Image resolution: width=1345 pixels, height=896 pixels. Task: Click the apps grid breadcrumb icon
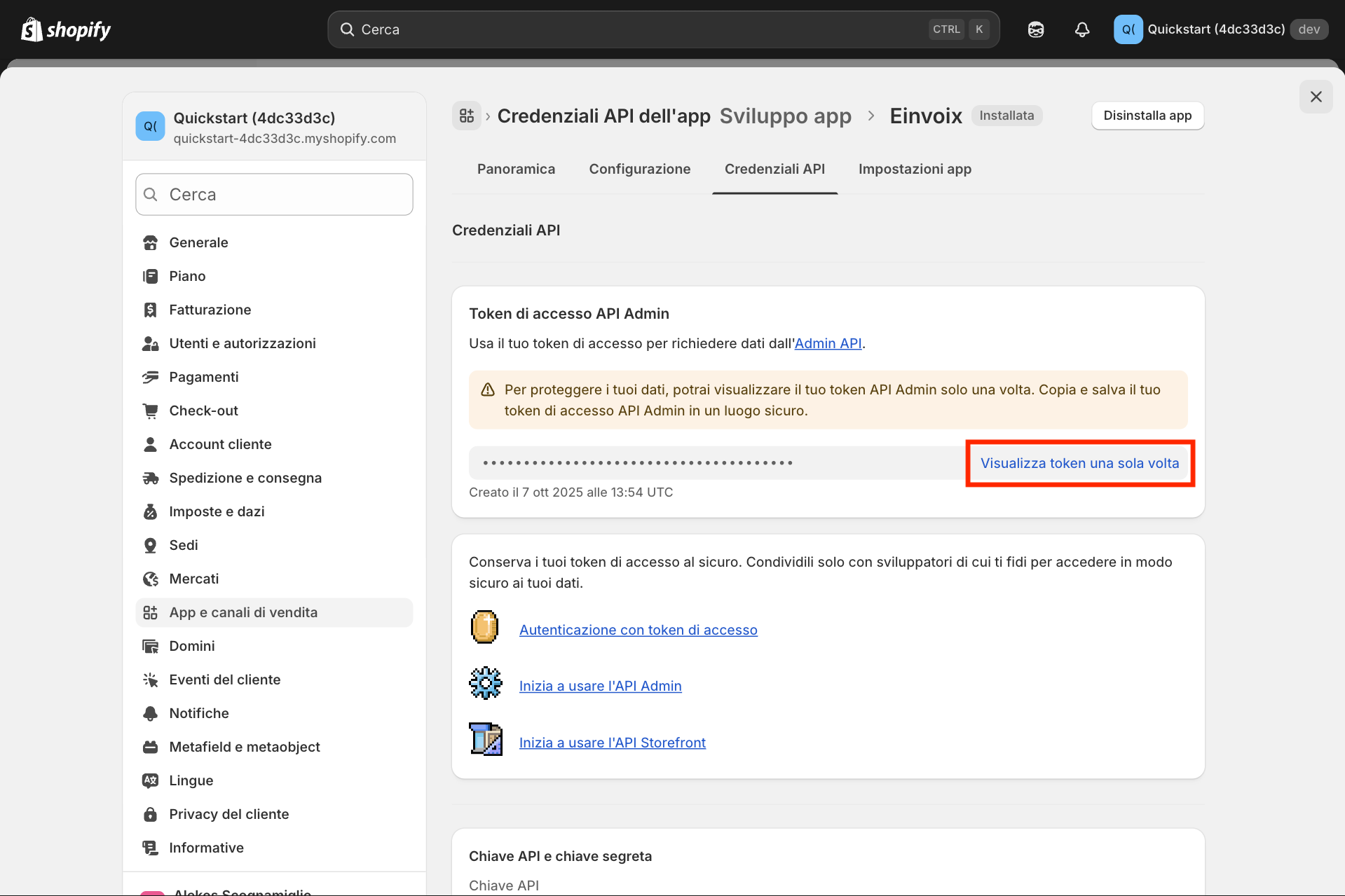point(467,116)
